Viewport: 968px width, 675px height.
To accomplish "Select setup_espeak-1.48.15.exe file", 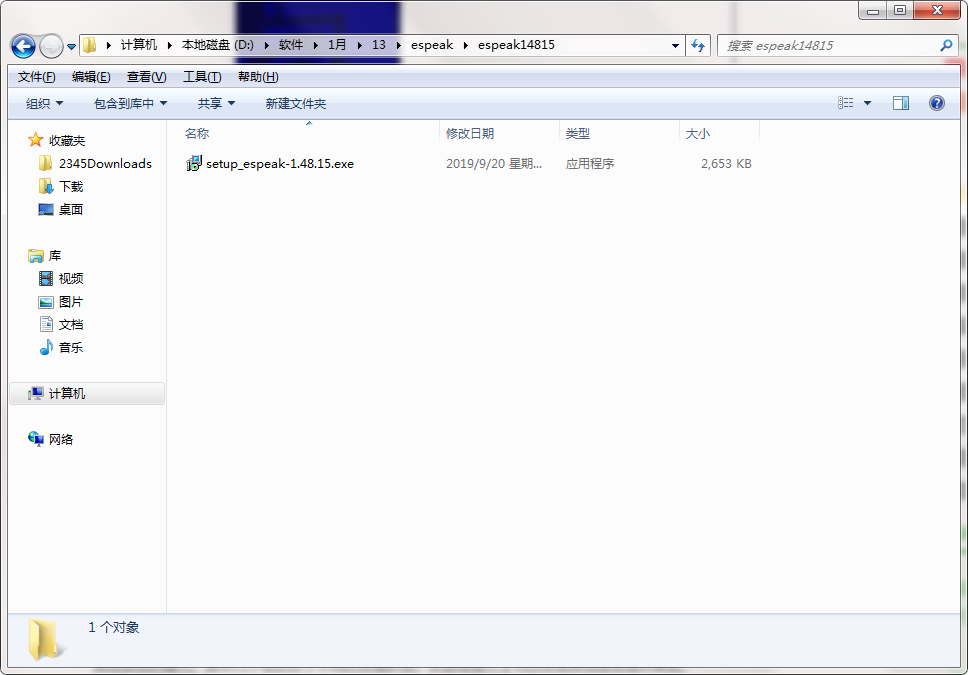I will [x=280, y=164].
